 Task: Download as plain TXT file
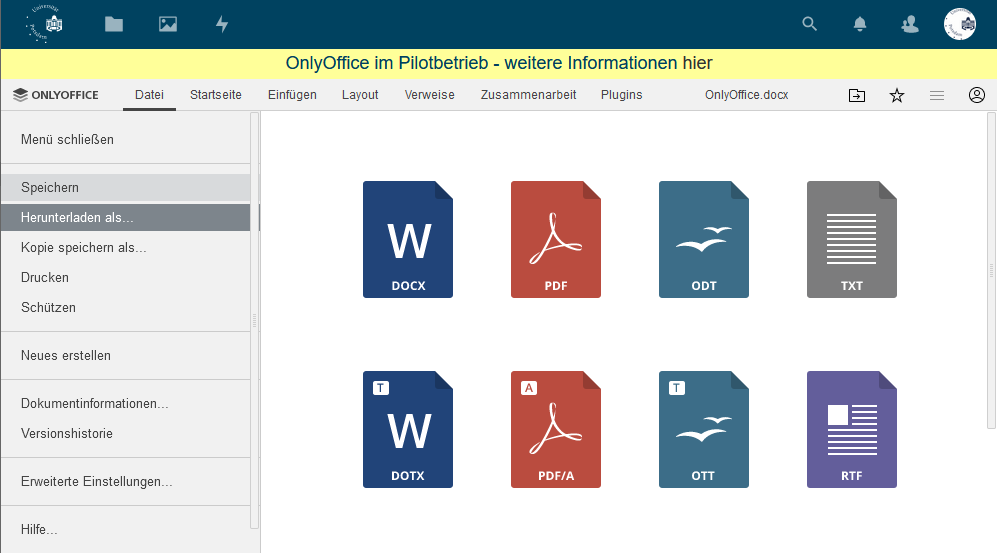click(852, 240)
